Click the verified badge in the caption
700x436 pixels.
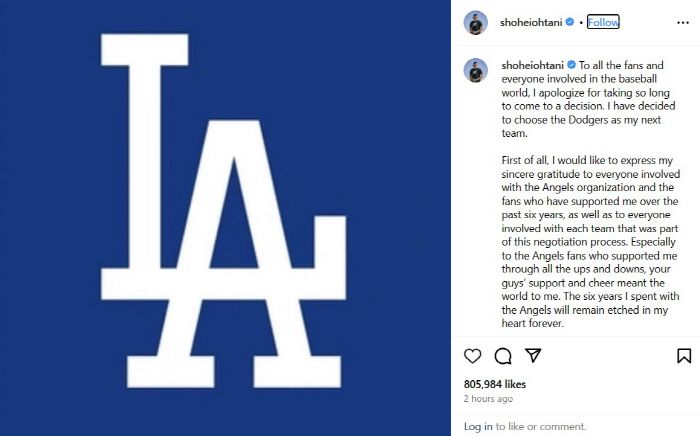coord(570,66)
